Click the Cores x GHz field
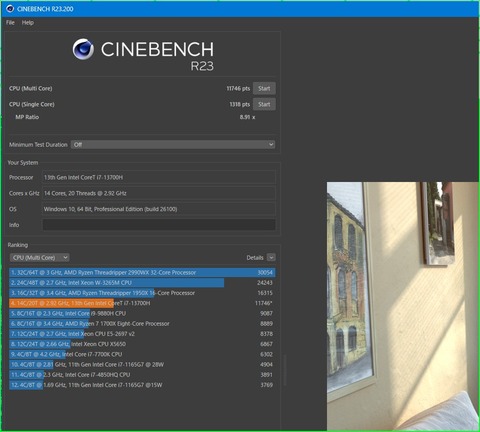480x432 pixels. (159, 193)
